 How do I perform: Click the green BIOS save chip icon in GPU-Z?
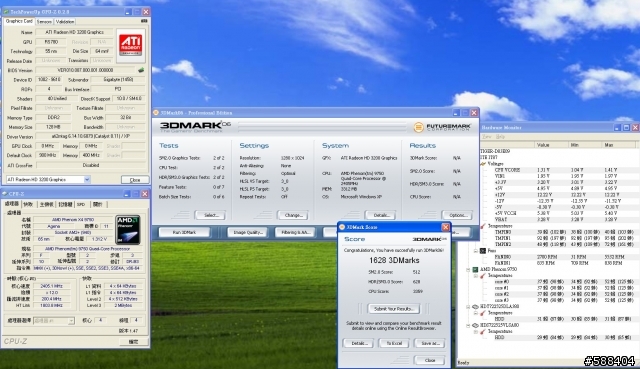(141, 70)
